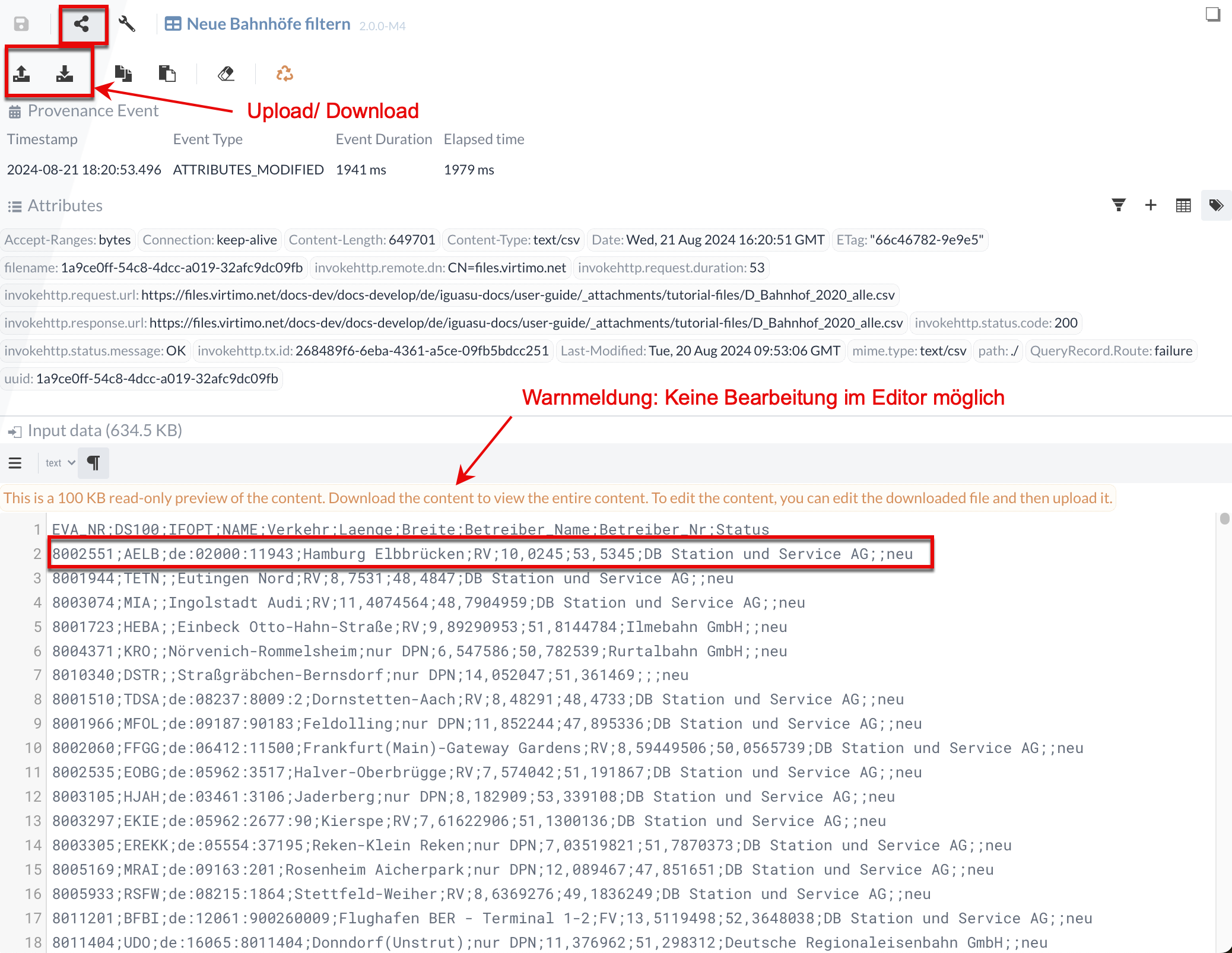Click the Share/Export icon top toolbar

coord(82,23)
